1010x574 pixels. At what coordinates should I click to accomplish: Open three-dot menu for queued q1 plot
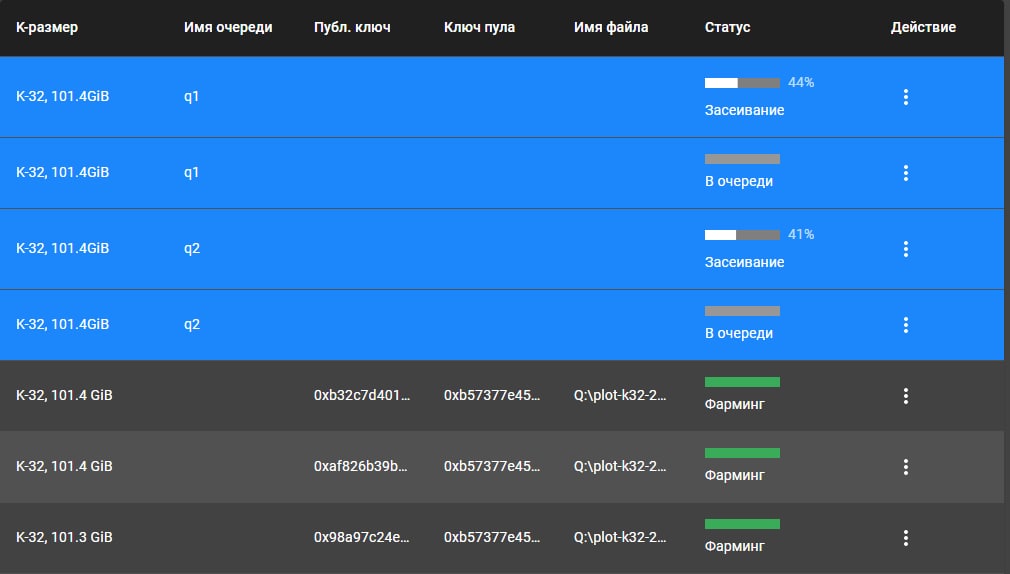tap(906, 173)
